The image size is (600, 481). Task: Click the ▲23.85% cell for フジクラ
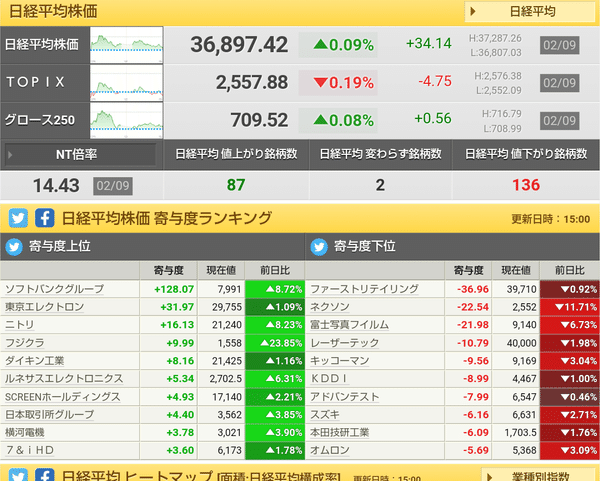click(x=275, y=343)
